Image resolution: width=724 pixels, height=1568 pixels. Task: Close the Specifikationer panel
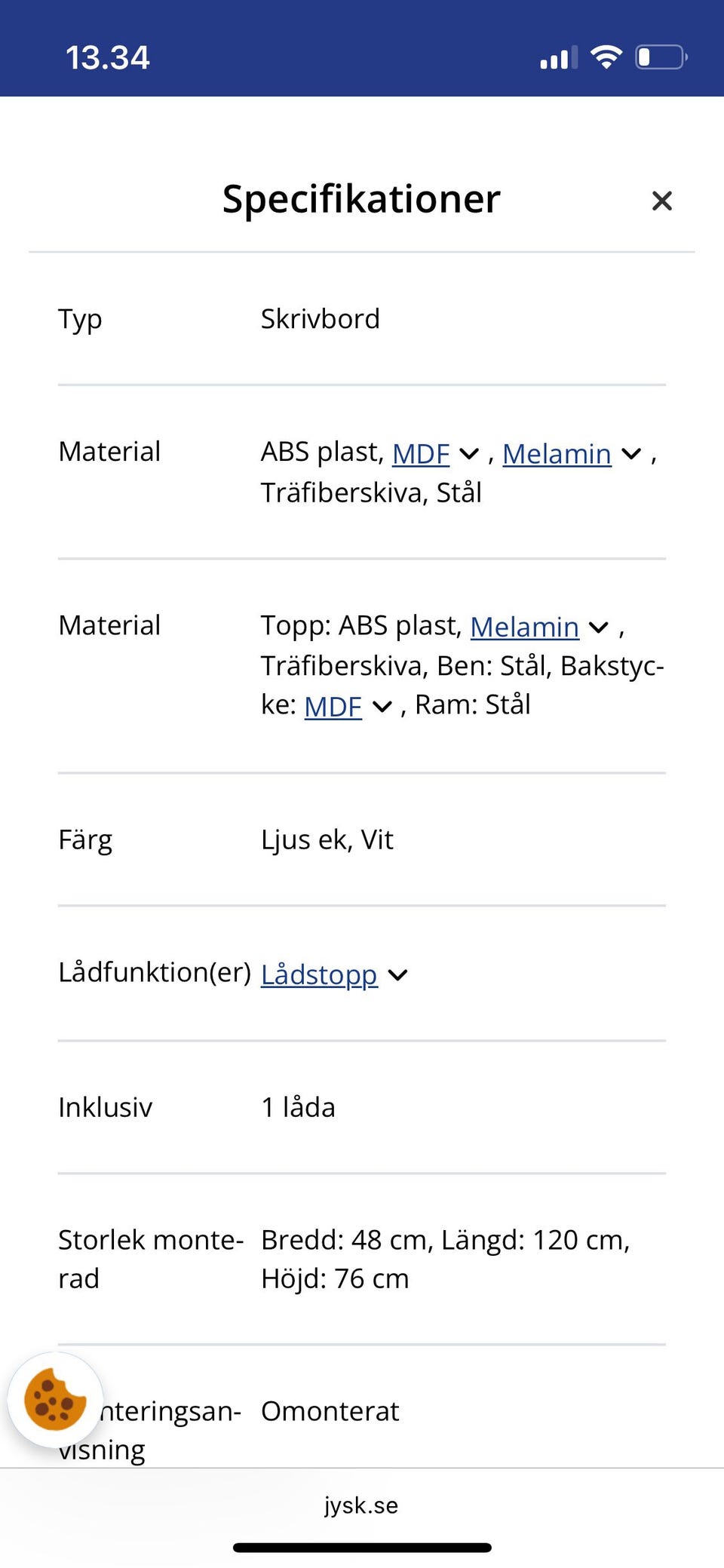[661, 201]
